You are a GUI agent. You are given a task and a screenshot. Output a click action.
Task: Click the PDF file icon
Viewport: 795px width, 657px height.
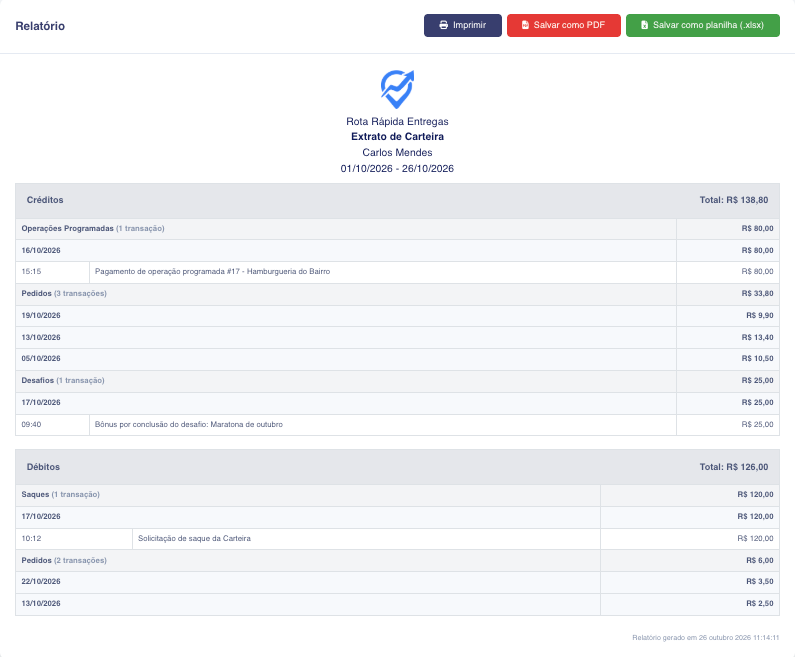coord(525,25)
